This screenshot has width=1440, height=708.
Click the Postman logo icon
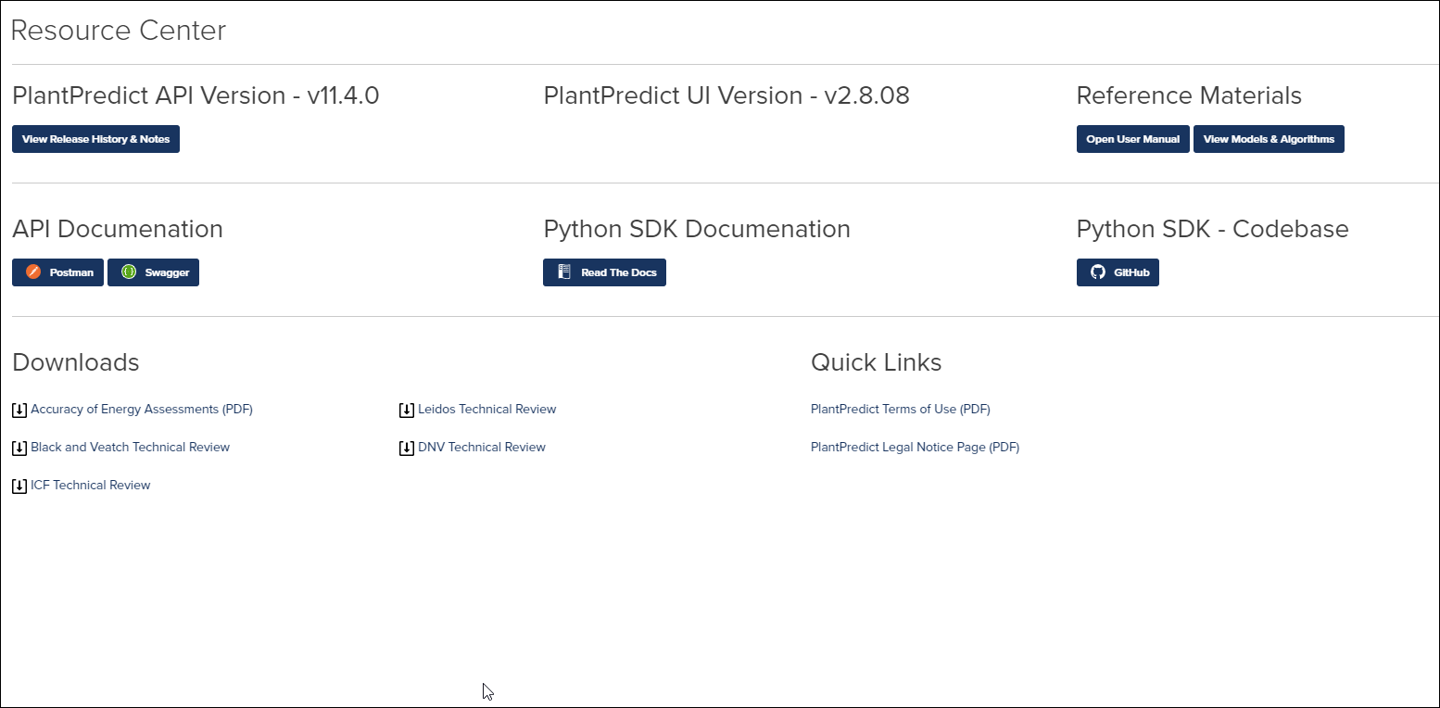point(33,272)
